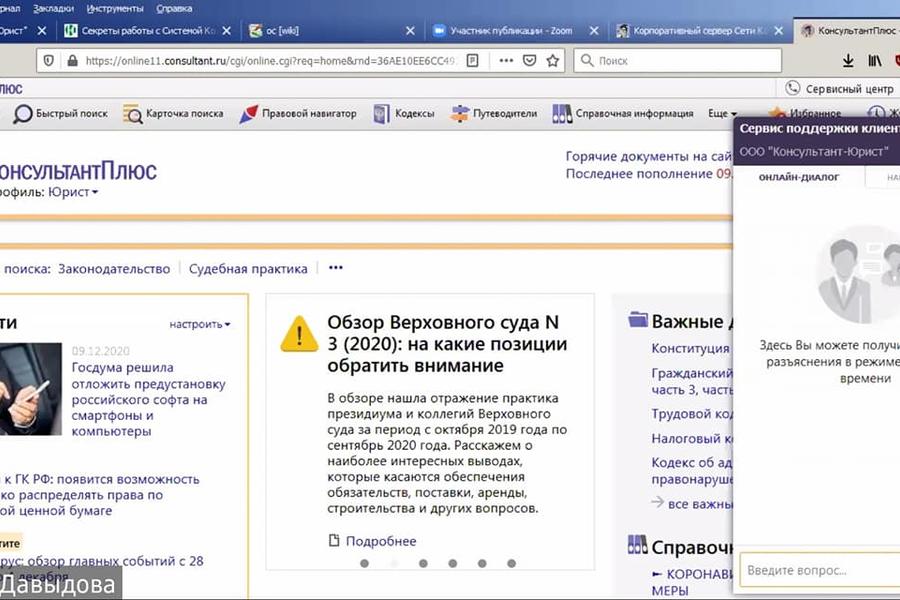Screen dimensions: 900x600
Task: Close Секреты работы с Системой tab
Action: click(x=227, y=30)
